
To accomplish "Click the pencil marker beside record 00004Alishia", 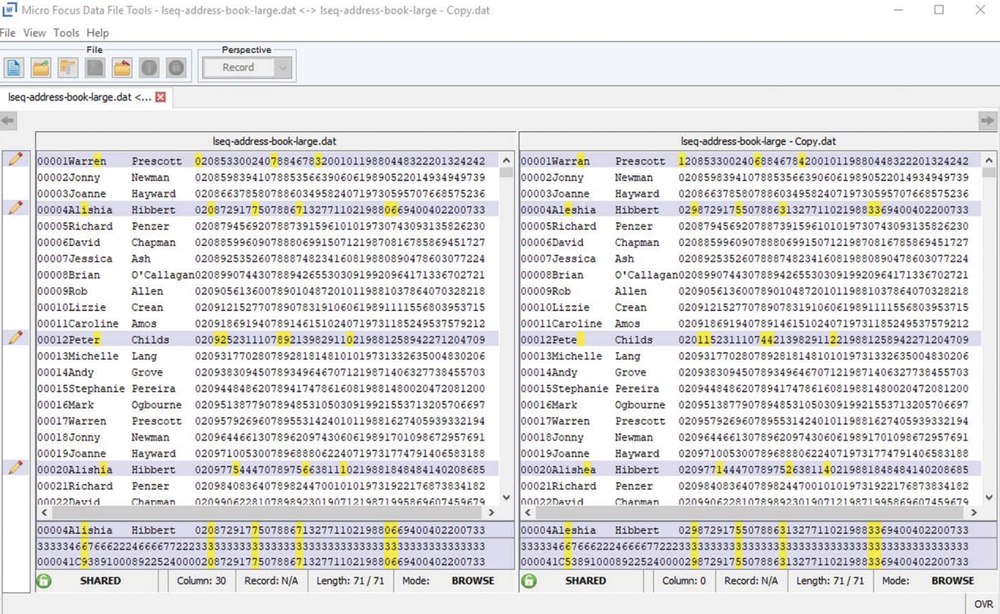I will point(16,208).
